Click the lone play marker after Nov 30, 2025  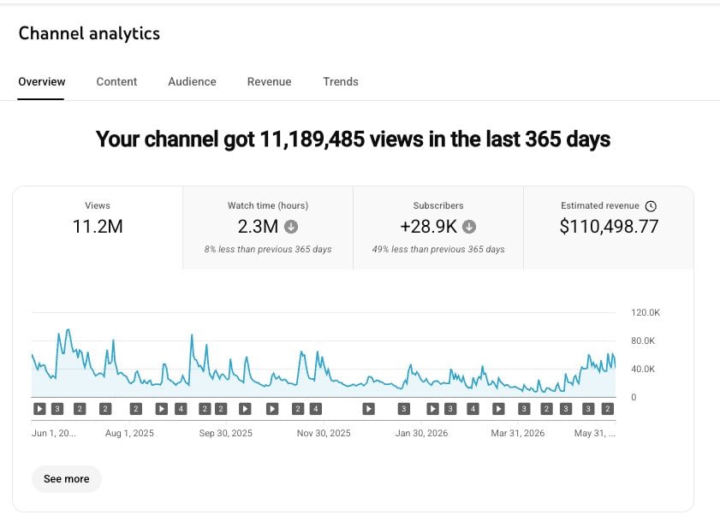368,409
